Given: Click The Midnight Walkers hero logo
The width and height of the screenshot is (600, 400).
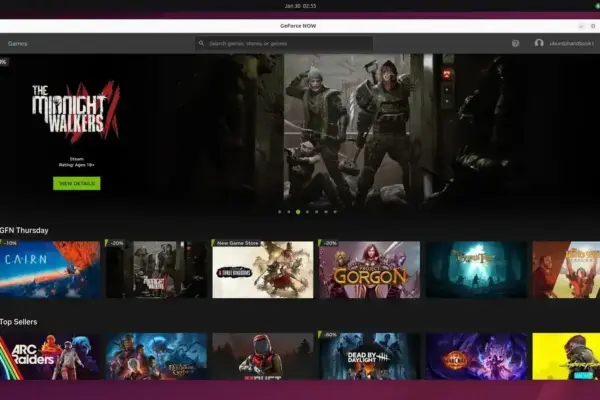Looking at the screenshot, I should (76, 111).
